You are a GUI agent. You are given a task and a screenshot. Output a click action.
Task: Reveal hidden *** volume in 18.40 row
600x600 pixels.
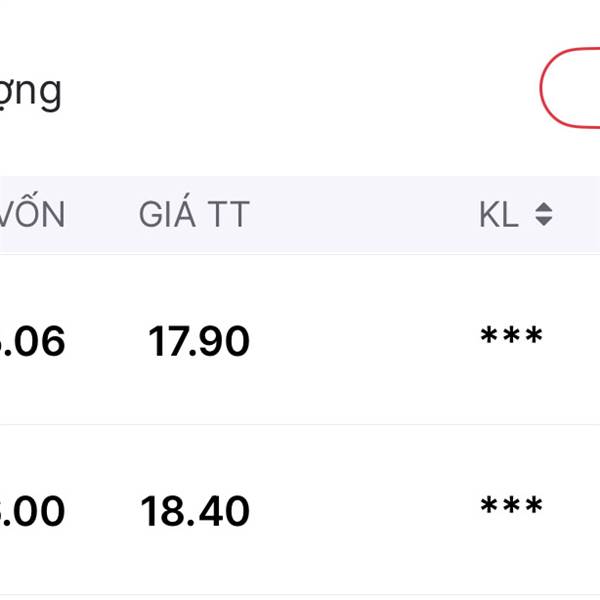click(512, 504)
